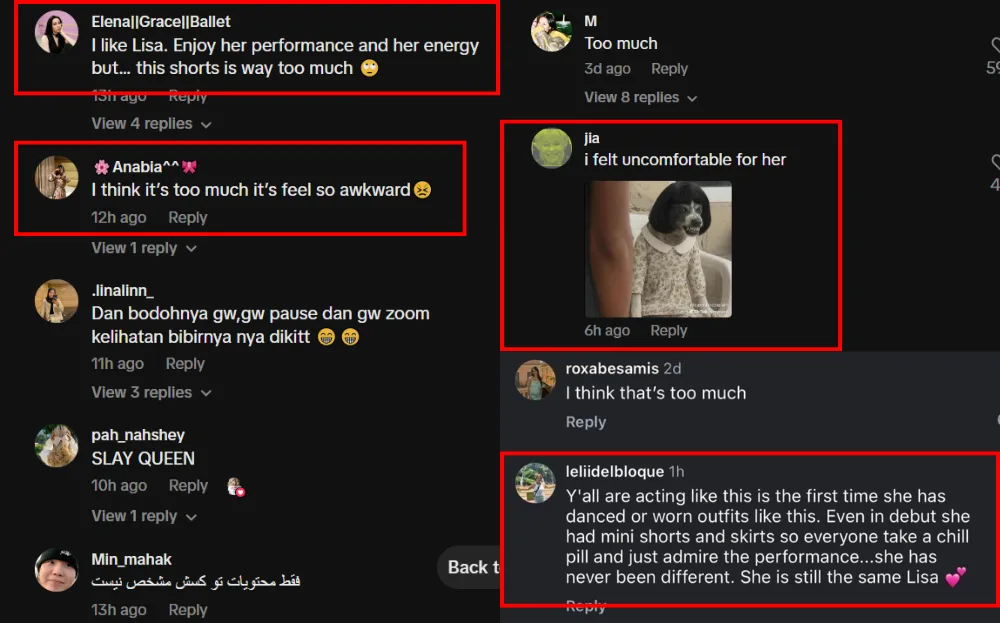Click .linalinn_'s avatar
Image resolution: width=1000 pixels, height=623 pixels.
coord(57,301)
